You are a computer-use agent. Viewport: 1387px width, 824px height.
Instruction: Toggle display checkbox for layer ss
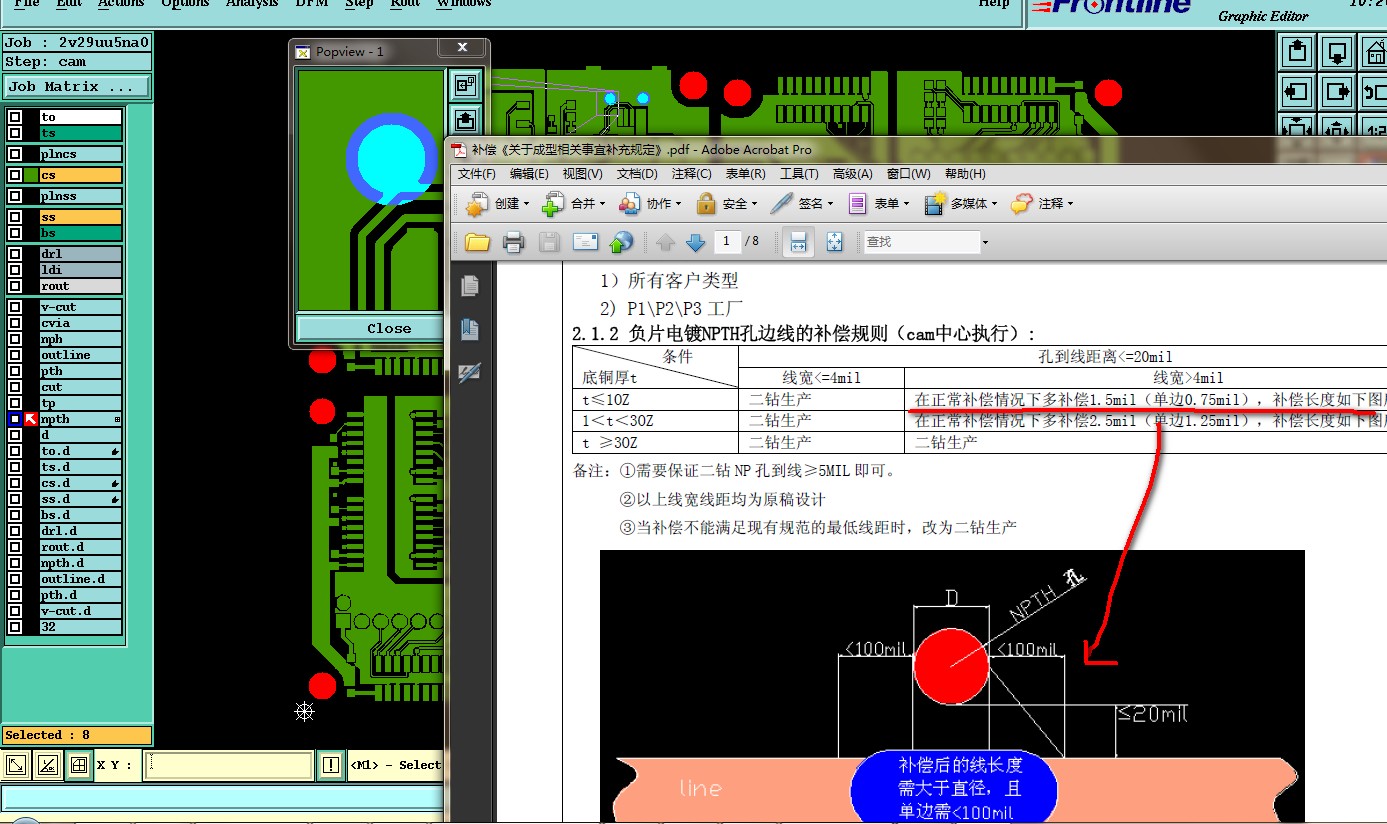click(x=15, y=217)
